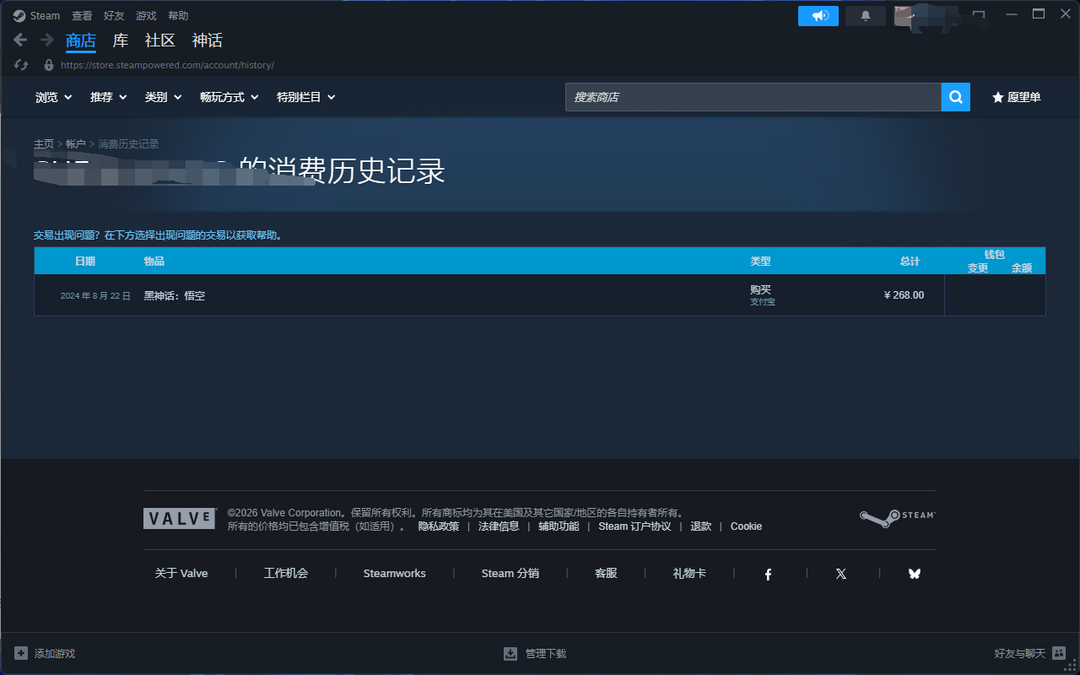The width and height of the screenshot is (1080, 675).
Task: Click the magnifier search button
Action: [x=955, y=97]
